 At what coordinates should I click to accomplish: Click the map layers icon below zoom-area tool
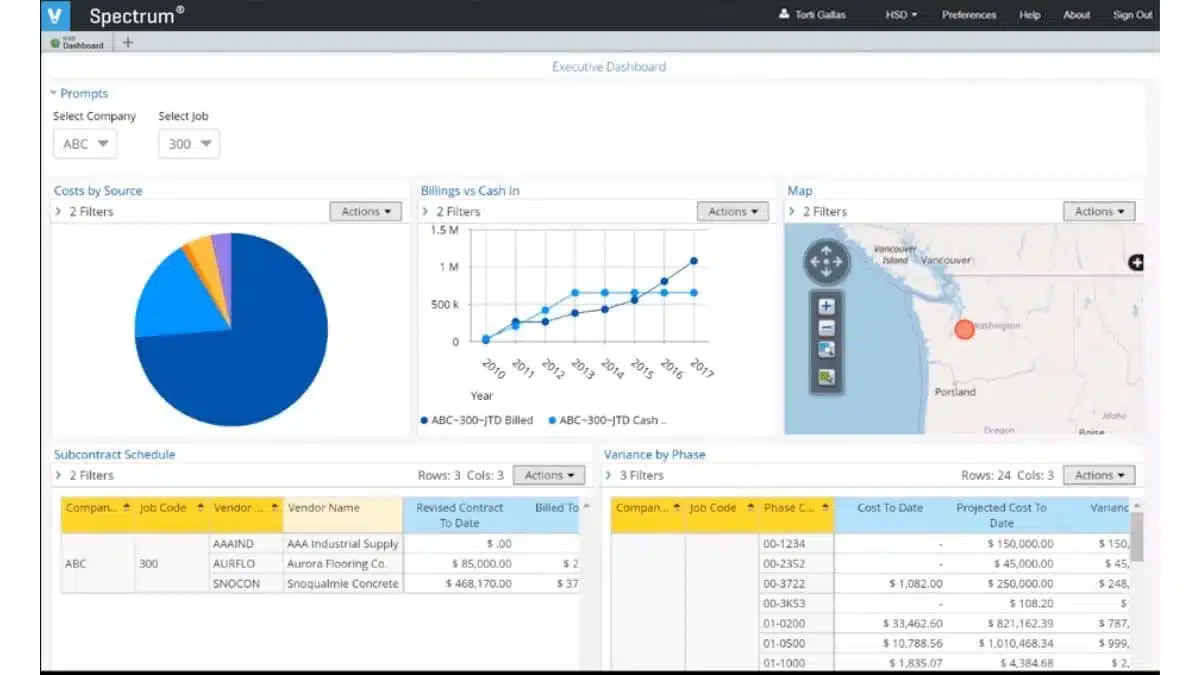click(x=826, y=377)
